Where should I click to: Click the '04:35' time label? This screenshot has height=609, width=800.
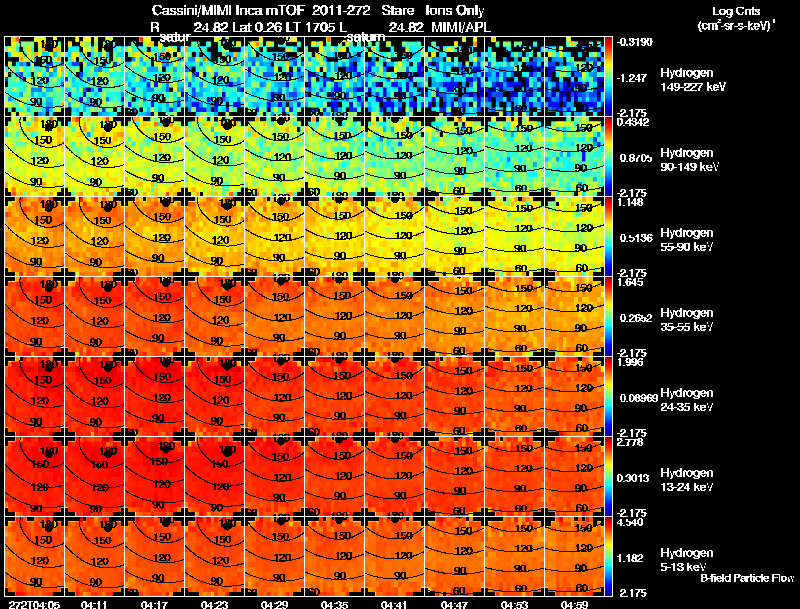(x=335, y=604)
